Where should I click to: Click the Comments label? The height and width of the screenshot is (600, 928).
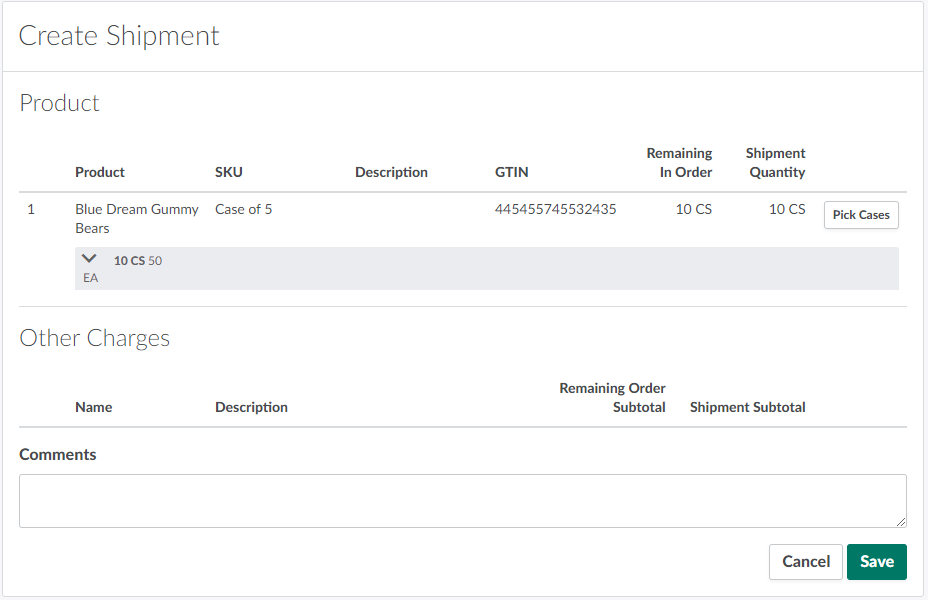click(x=58, y=454)
